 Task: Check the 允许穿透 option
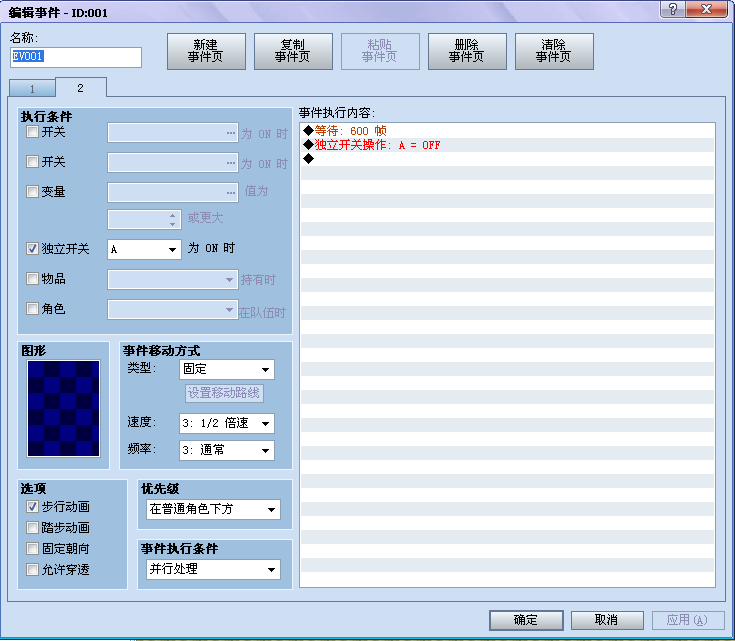[32, 570]
